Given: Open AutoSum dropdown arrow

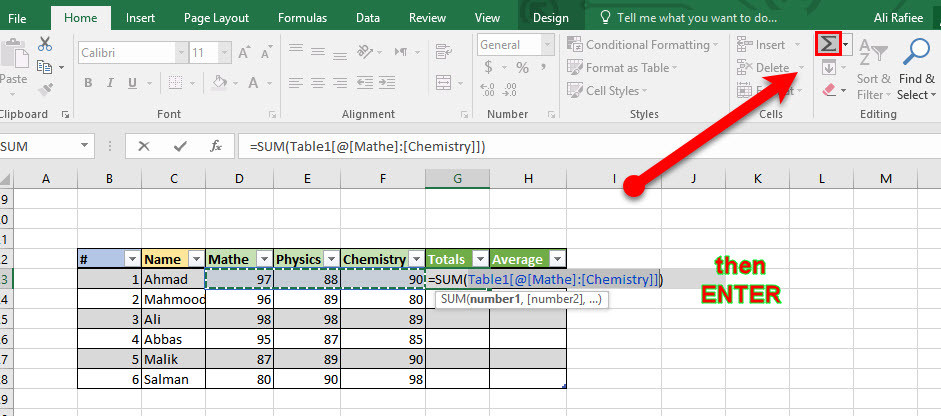Looking at the screenshot, I should 846,45.
